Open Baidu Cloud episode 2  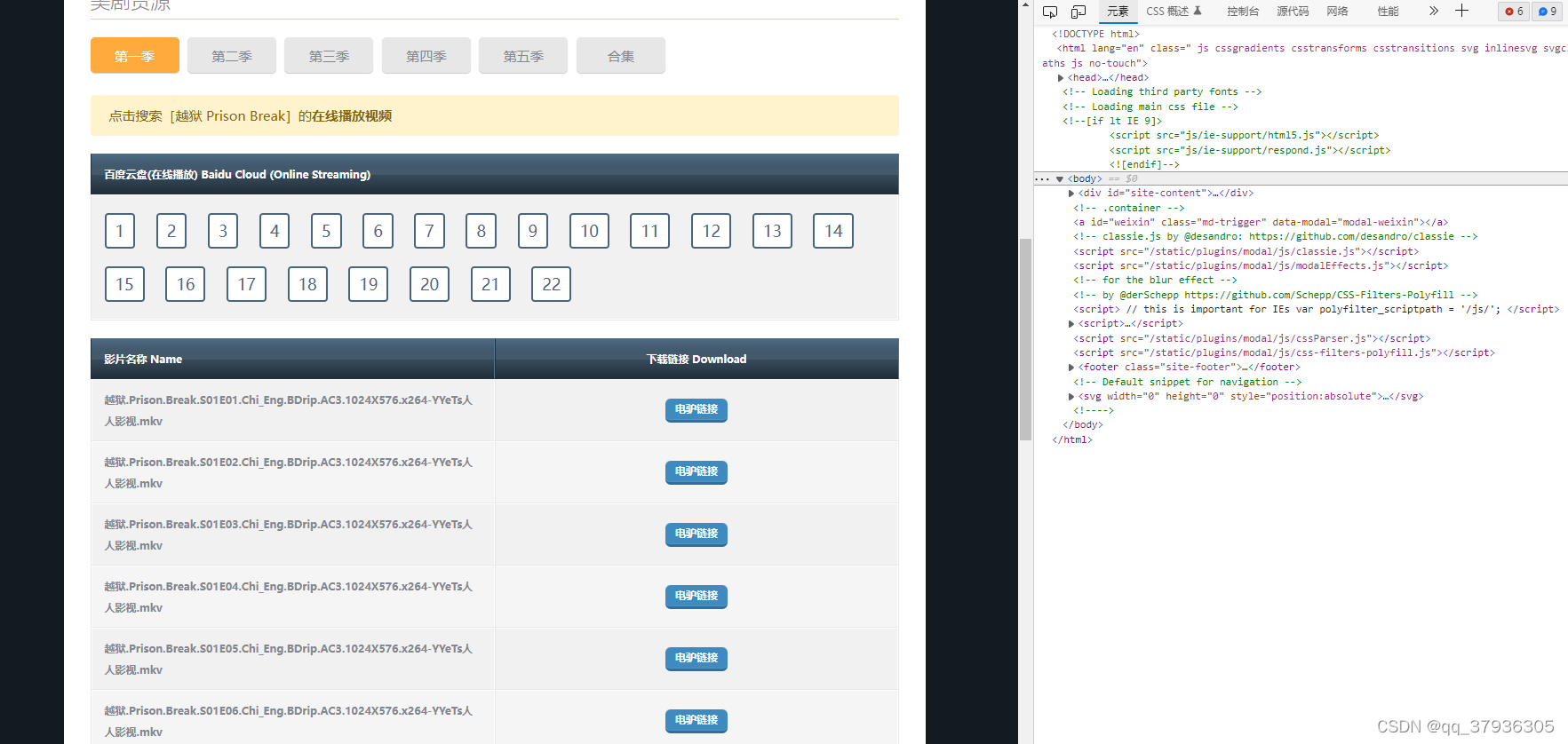click(171, 231)
